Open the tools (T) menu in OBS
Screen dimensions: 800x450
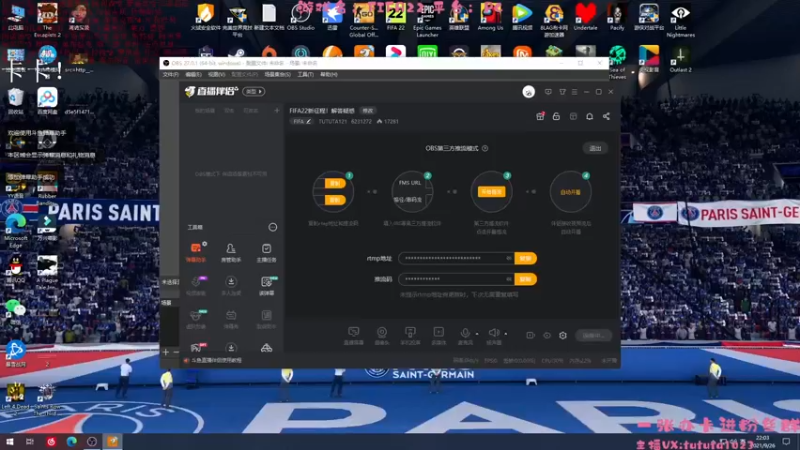(x=306, y=74)
